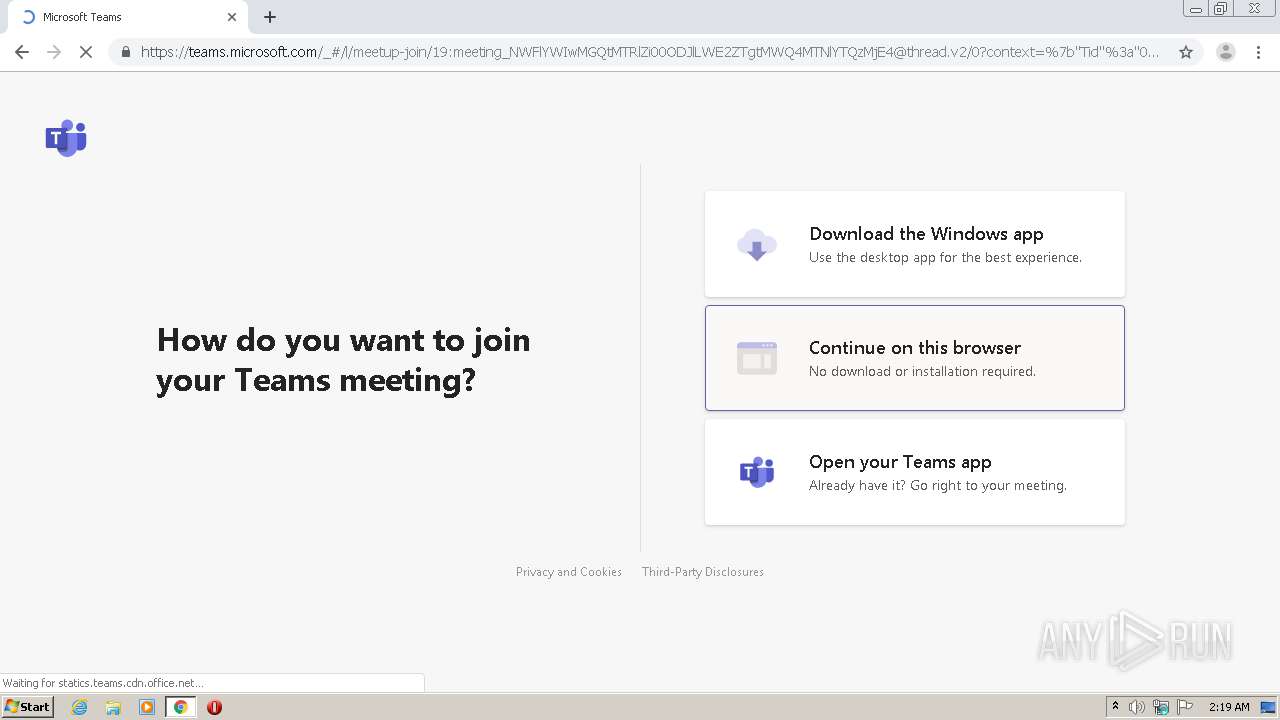Choose Open your Teams app option
The width and height of the screenshot is (1280, 720).
915,472
